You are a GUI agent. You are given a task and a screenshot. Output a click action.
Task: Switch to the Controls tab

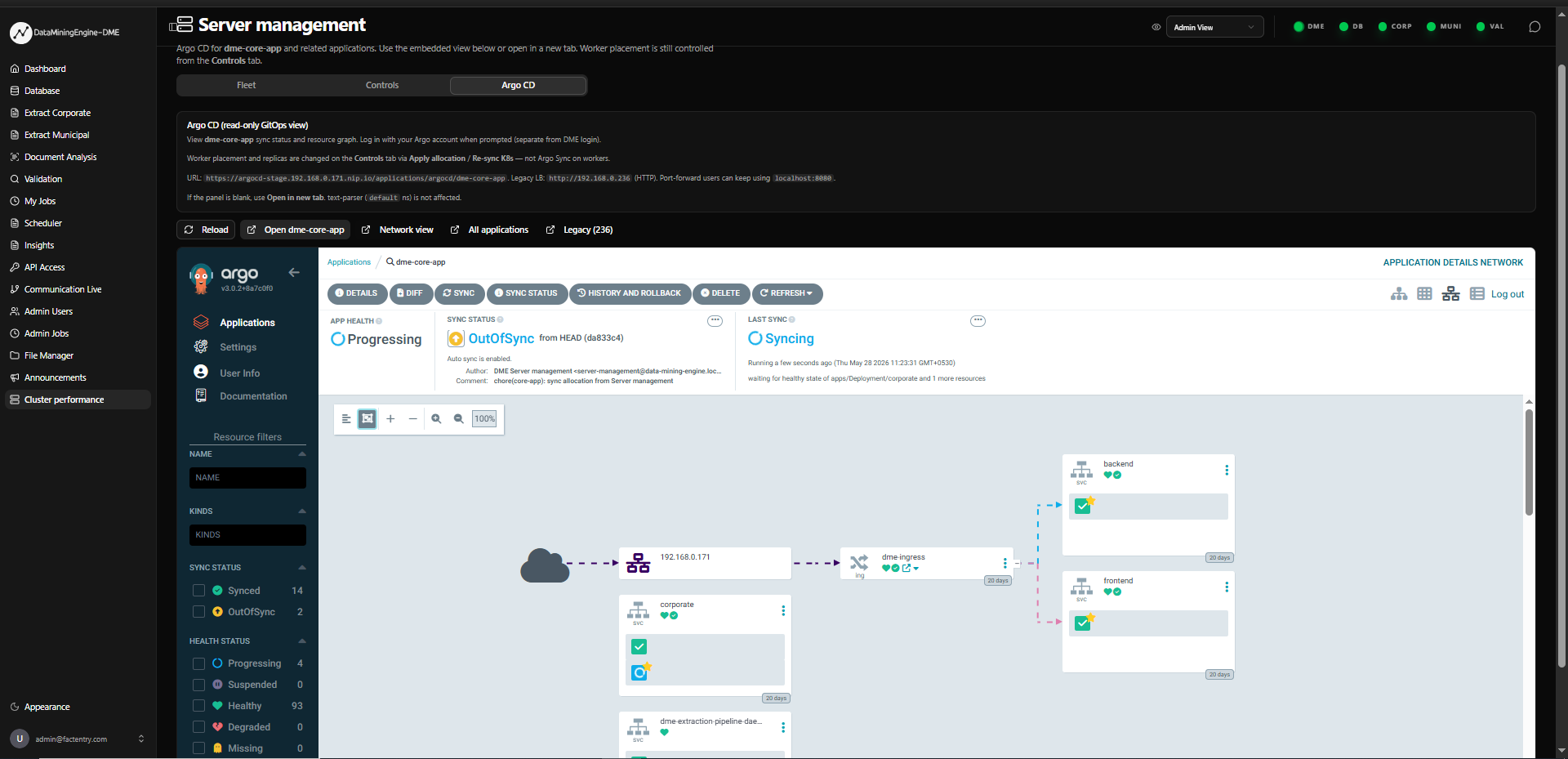click(x=382, y=85)
